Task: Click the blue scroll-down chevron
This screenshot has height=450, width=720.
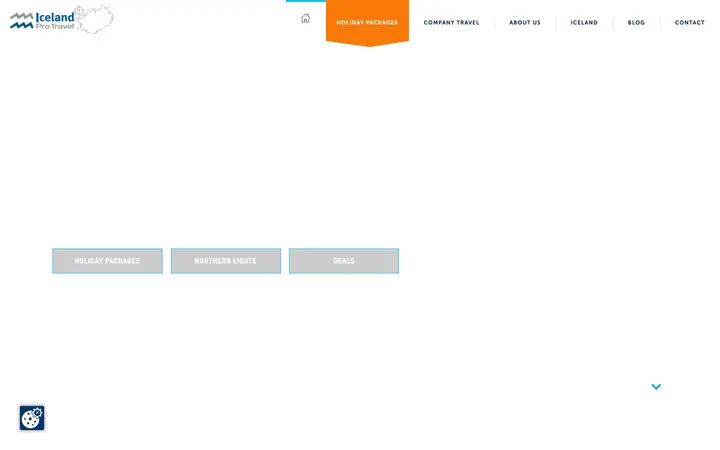Action: [x=656, y=387]
